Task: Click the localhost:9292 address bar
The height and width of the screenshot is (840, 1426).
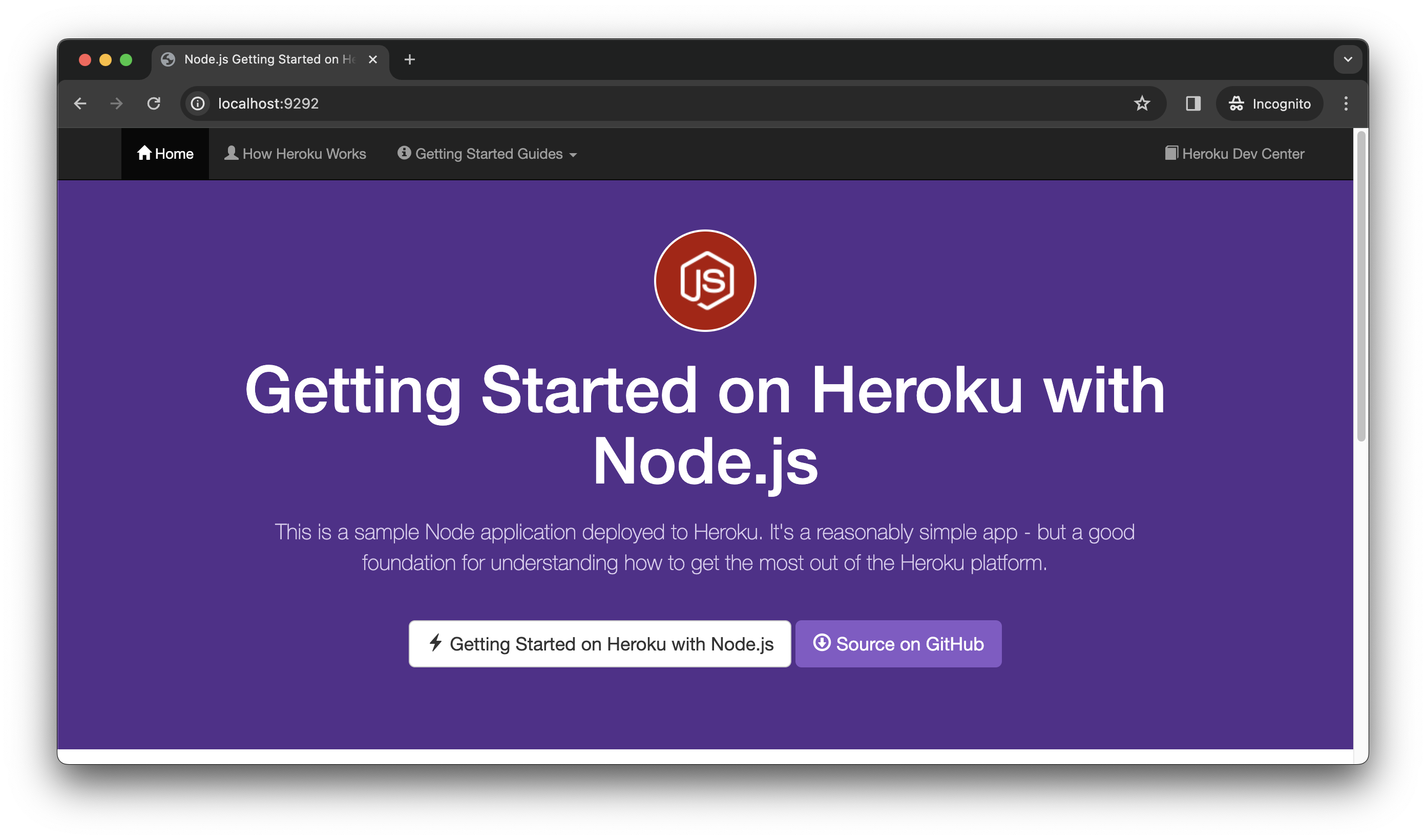Action: [266, 103]
